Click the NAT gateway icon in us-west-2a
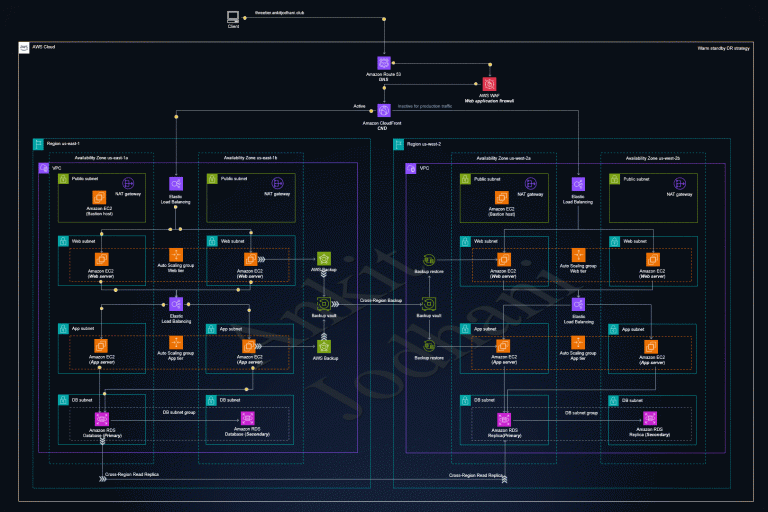Screen dimensions: 768x512 coord(530,184)
